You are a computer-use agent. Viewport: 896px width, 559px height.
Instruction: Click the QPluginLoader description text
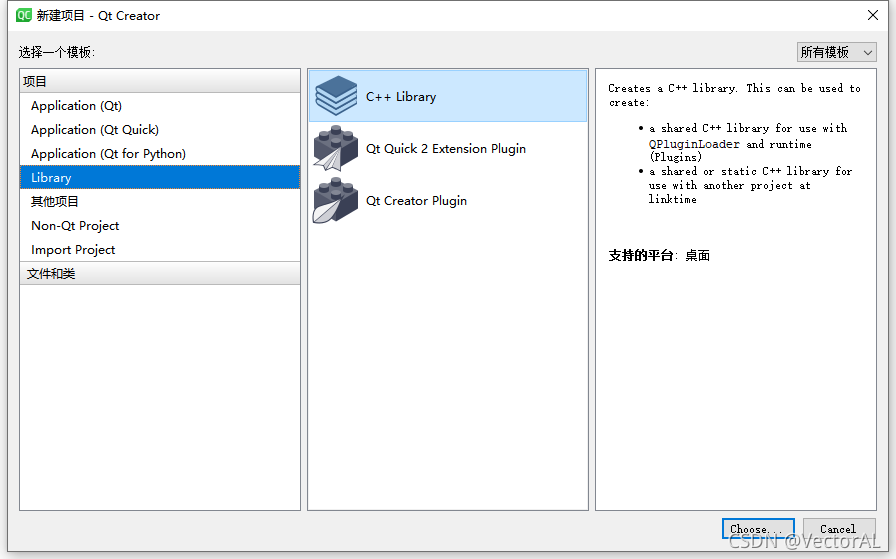(x=694, y=144)
